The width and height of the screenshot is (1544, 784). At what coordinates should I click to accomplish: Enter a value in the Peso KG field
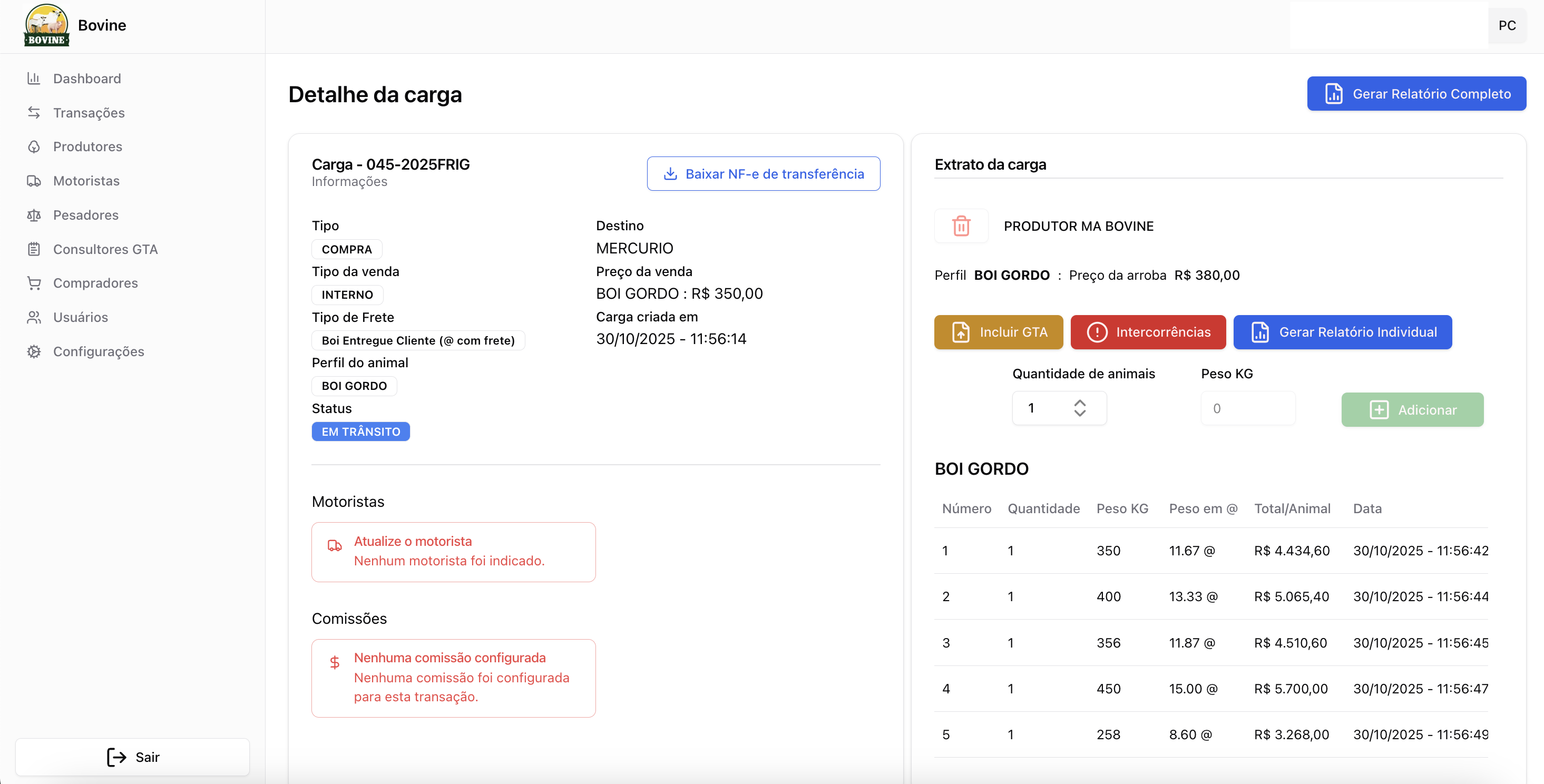(1248, 408)
